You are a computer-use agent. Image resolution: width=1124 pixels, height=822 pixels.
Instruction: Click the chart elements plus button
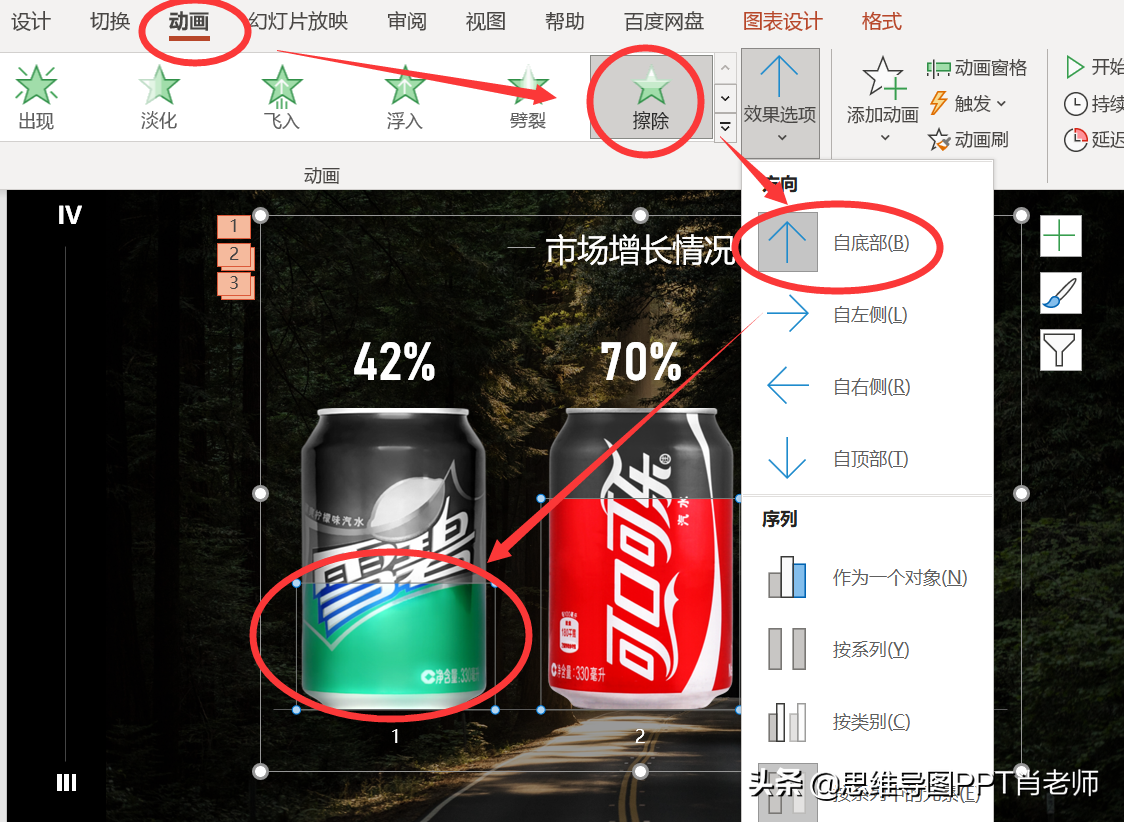click(x=1060, y=236)
